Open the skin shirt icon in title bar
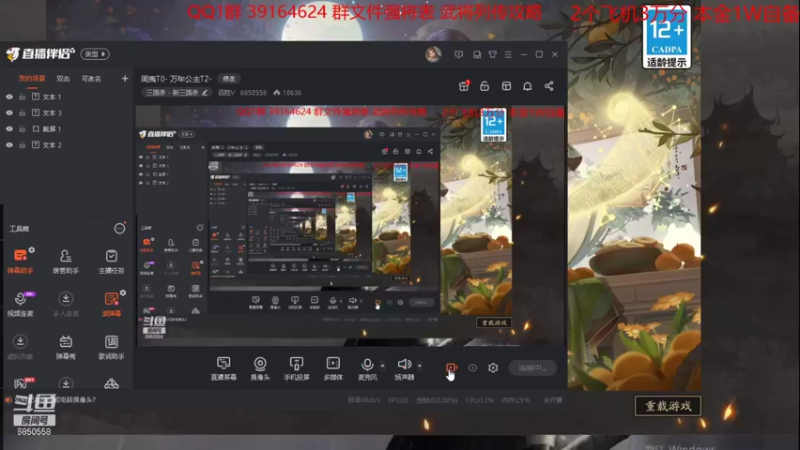 point(492,54)
